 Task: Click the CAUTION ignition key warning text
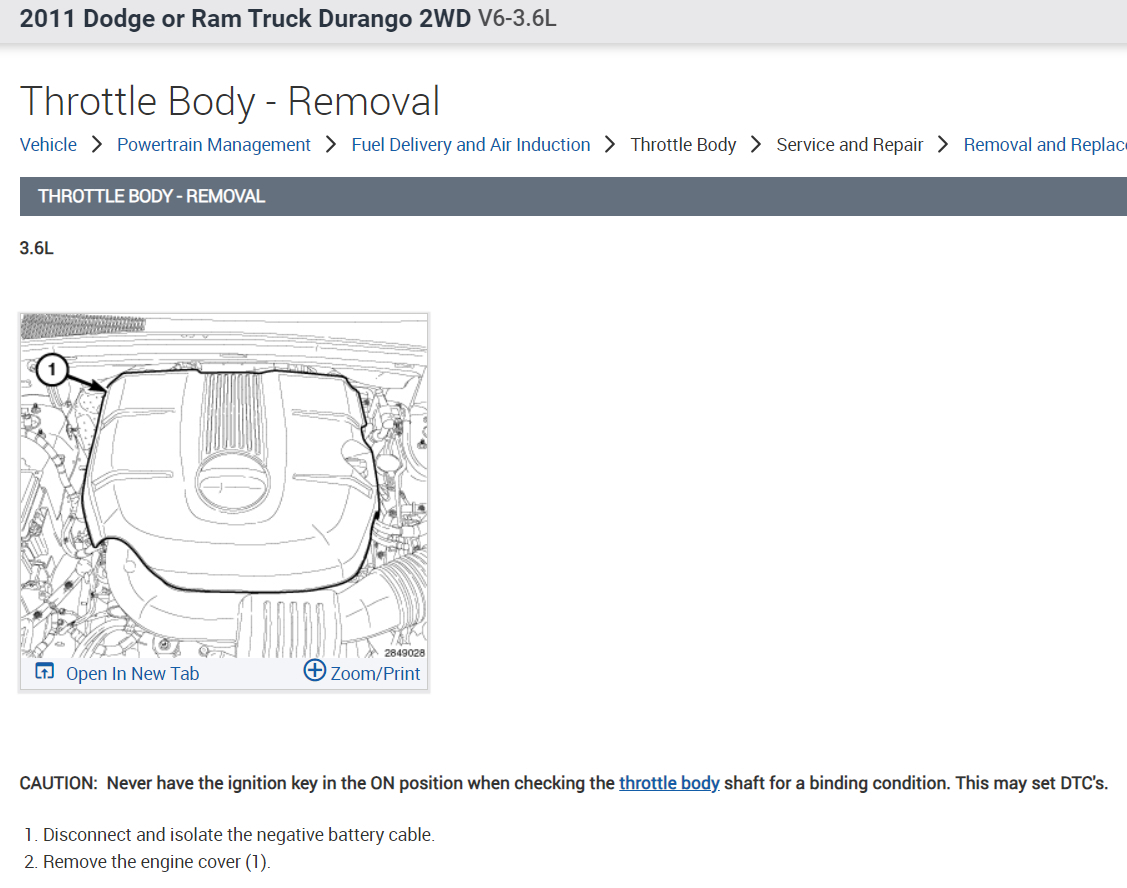tap(564, 783)
